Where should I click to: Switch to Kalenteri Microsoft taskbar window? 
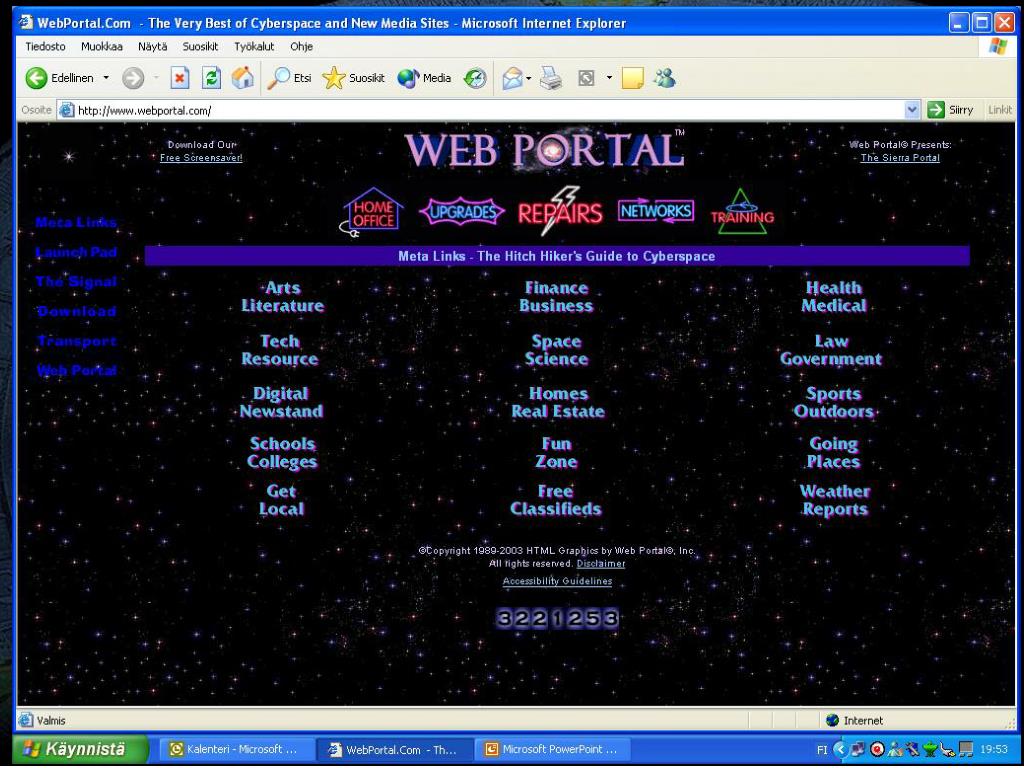pos(238,750)
